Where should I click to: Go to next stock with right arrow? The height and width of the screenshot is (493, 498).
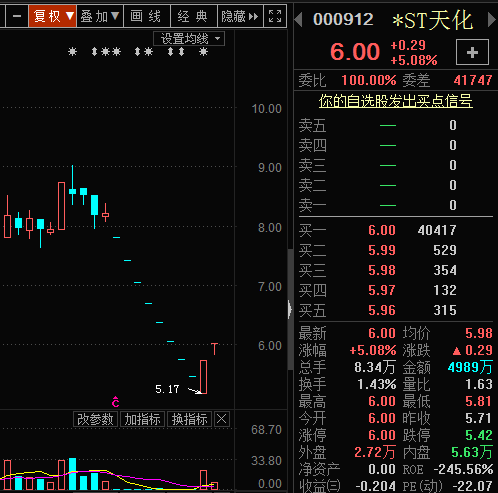[491, 19]
